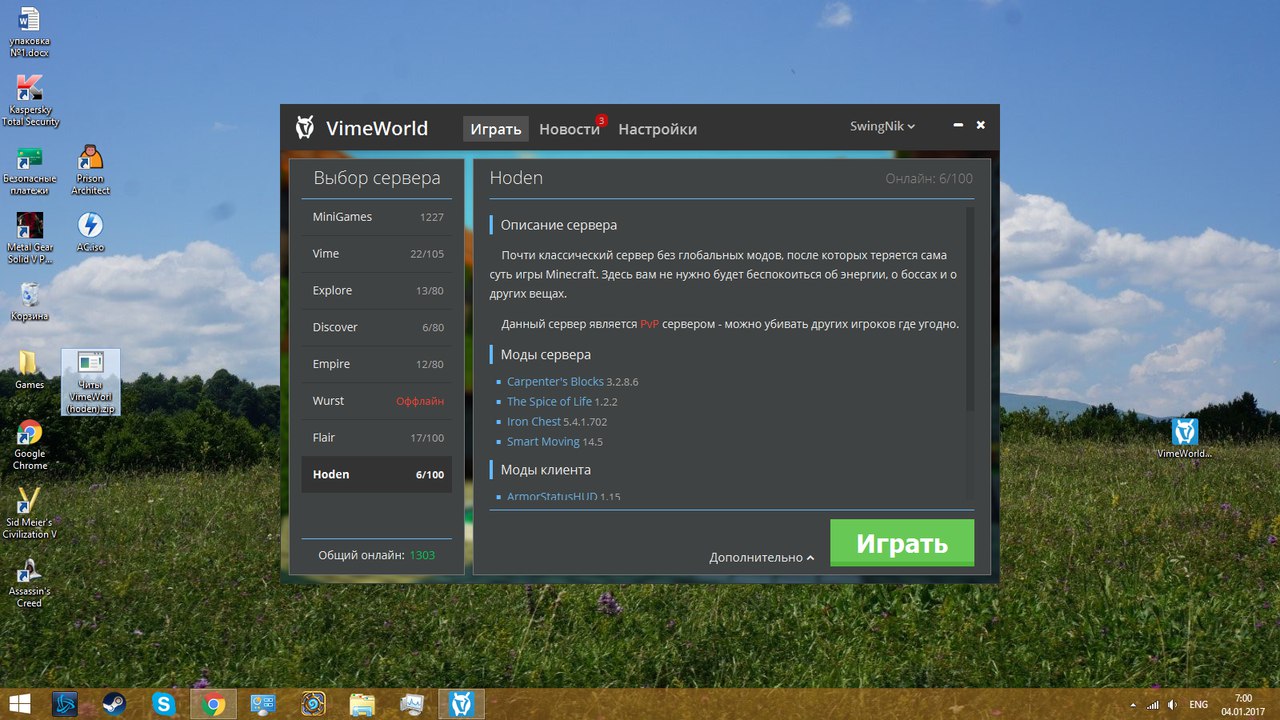This screenshot has height=720, width=1280.
Task: Close the VimeWorld launcher window
Action: 981,125
